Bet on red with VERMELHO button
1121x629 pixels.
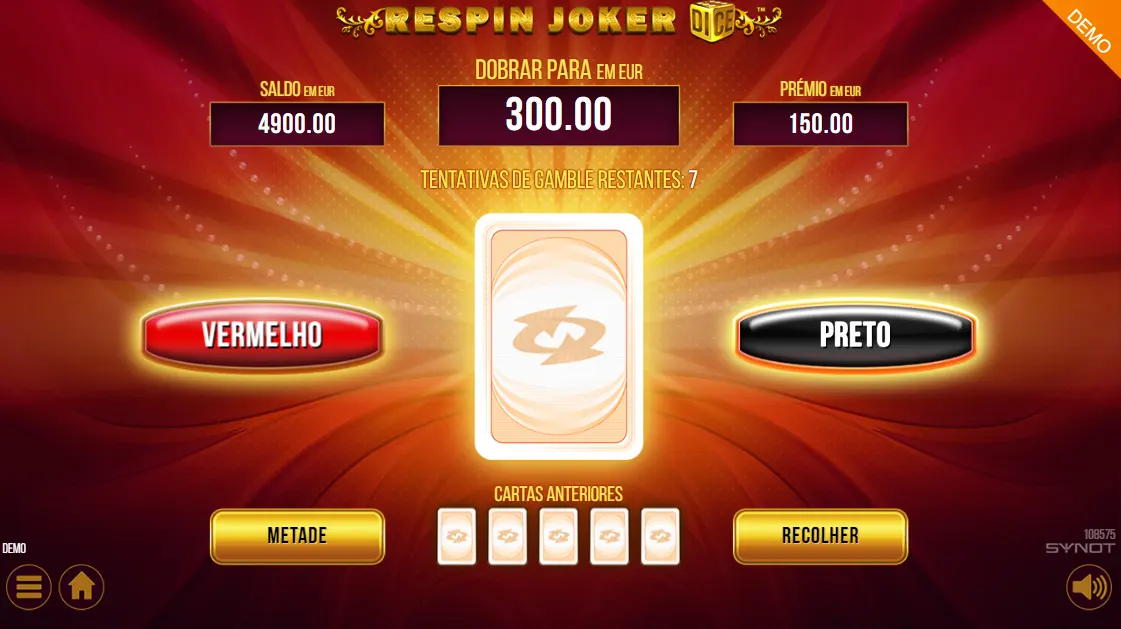(x=262, y=335)
